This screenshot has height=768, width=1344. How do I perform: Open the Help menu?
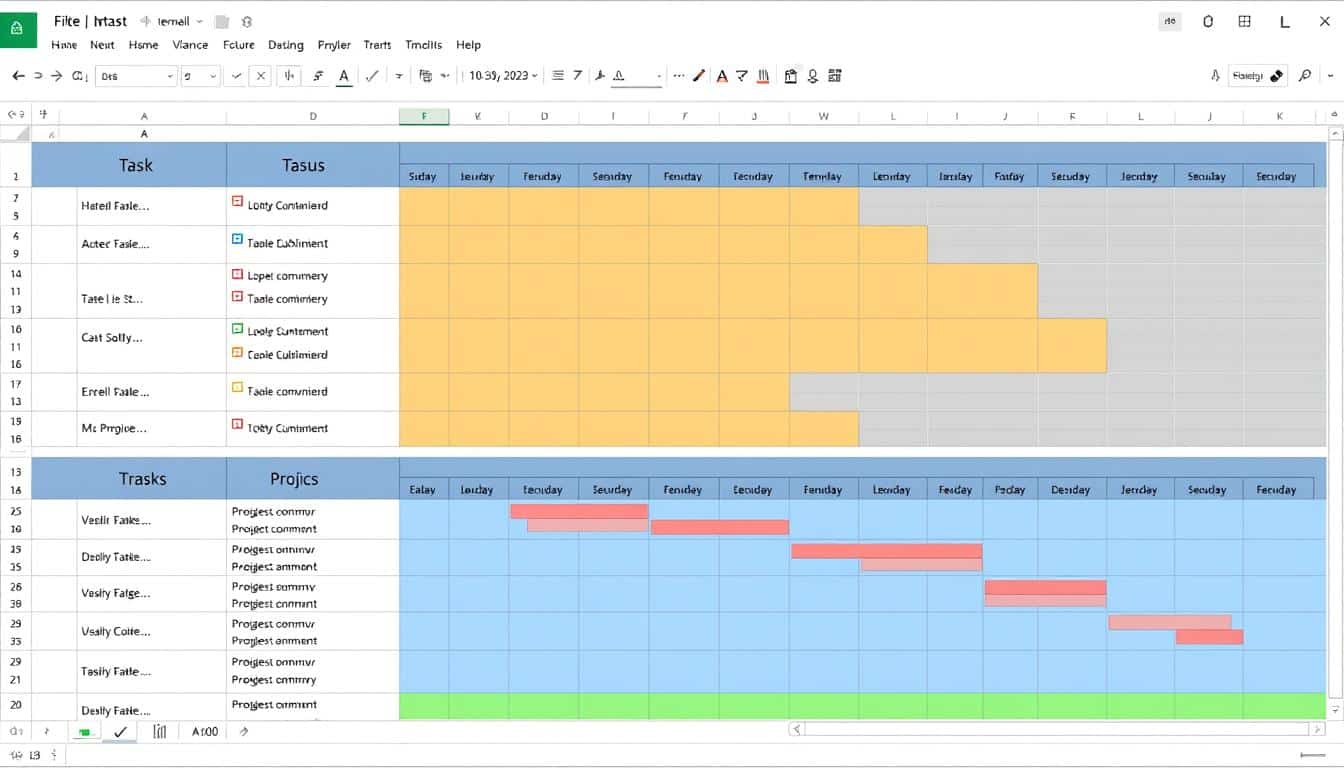tap(468, 45)
